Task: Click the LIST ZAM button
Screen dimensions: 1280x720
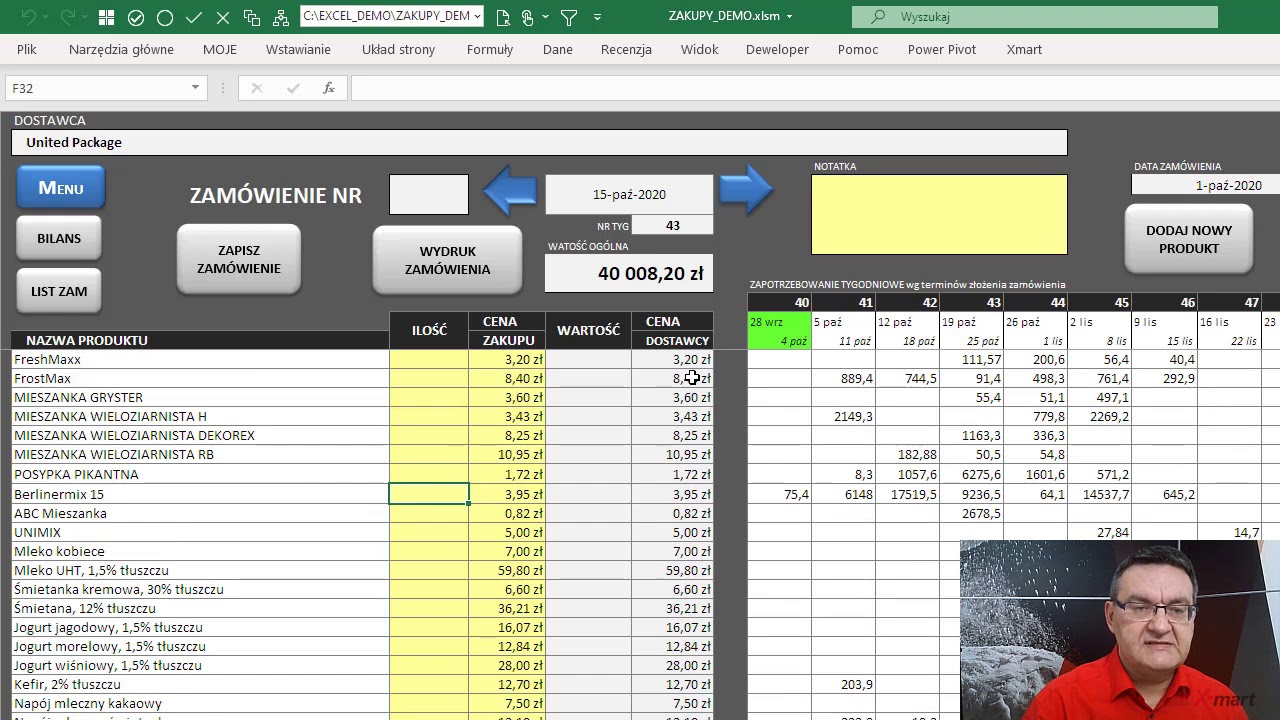Action: click(x=59, y=291)
